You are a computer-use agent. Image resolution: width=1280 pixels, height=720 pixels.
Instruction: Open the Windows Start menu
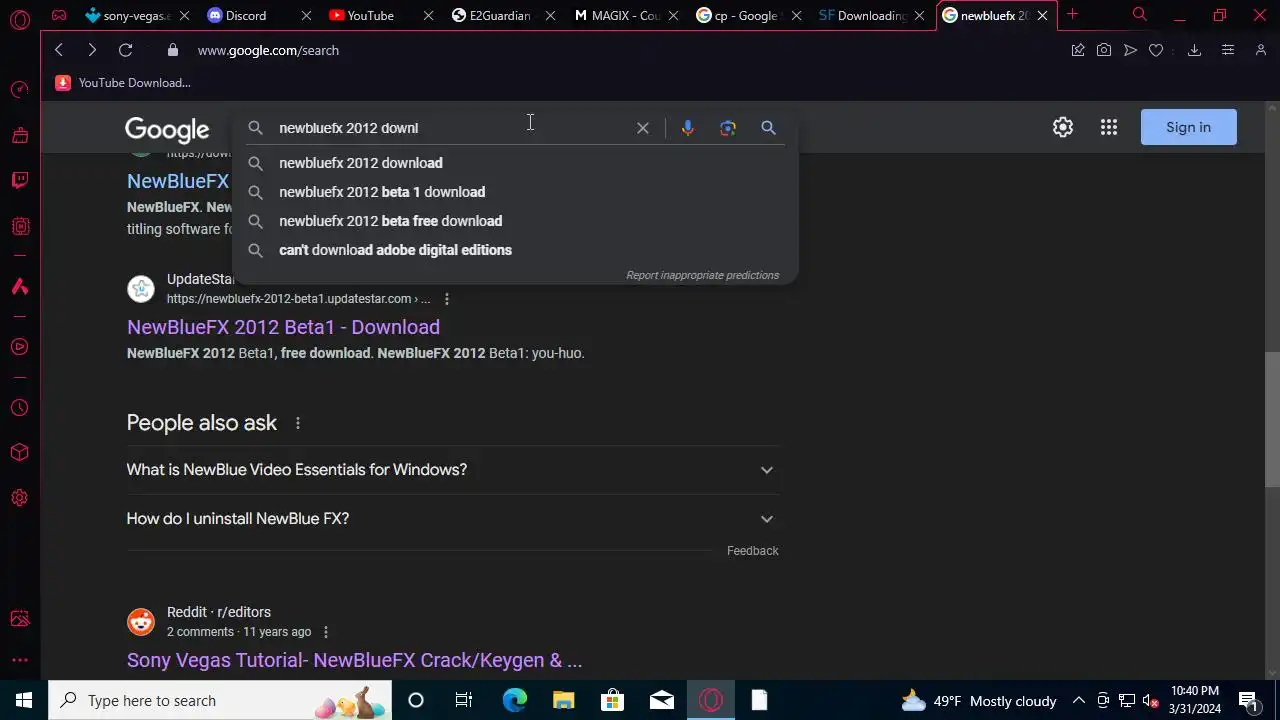[x=24, y=700]
